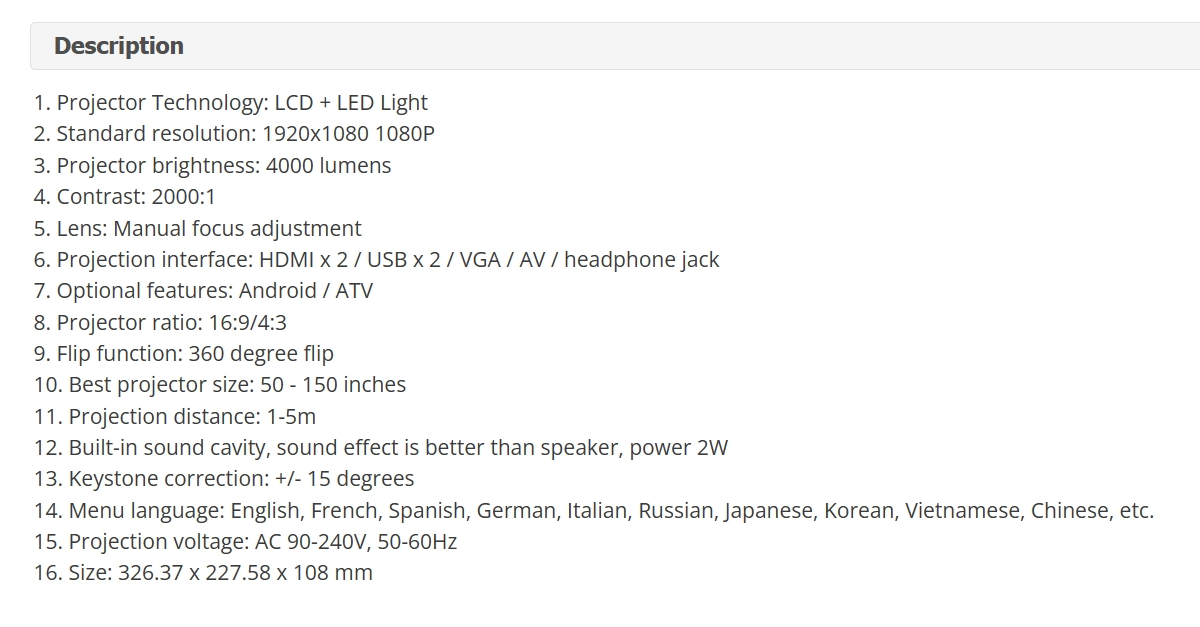Click the Flip function 360 degree line
This screenshot has height=627, width=1200.
click(x=184, y=353)
